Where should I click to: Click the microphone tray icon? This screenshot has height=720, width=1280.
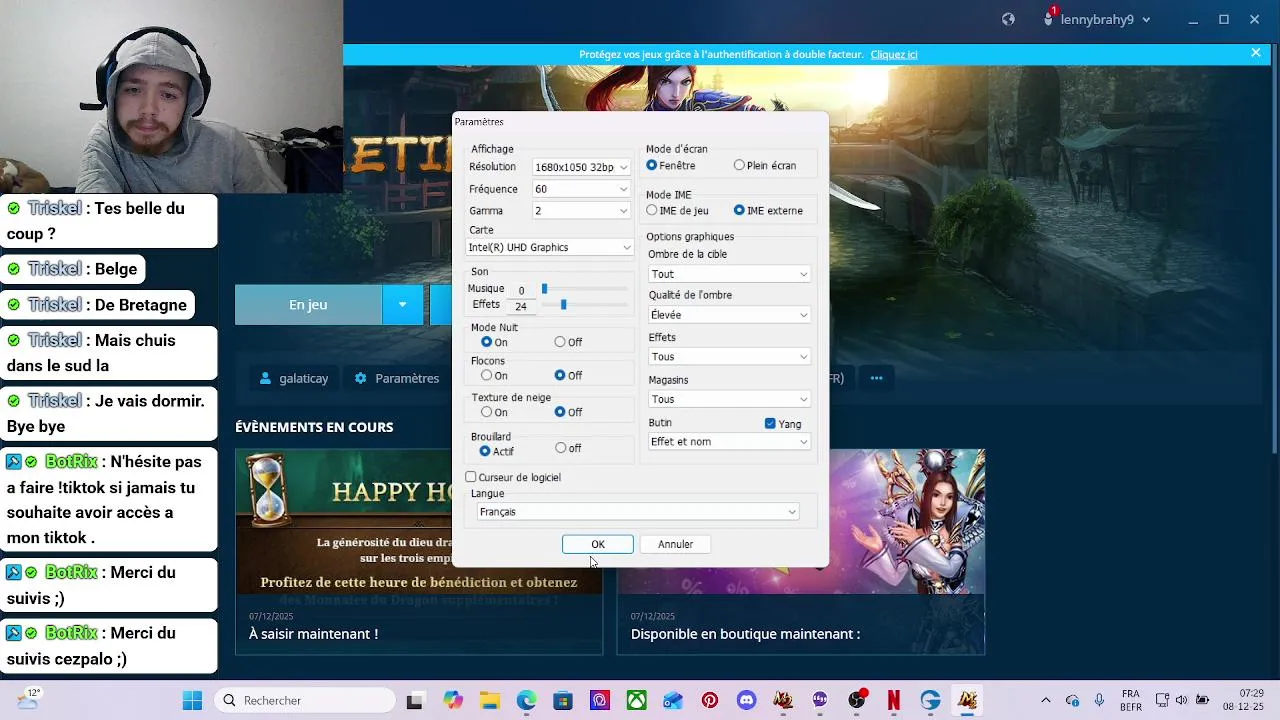pos(1099,700)
